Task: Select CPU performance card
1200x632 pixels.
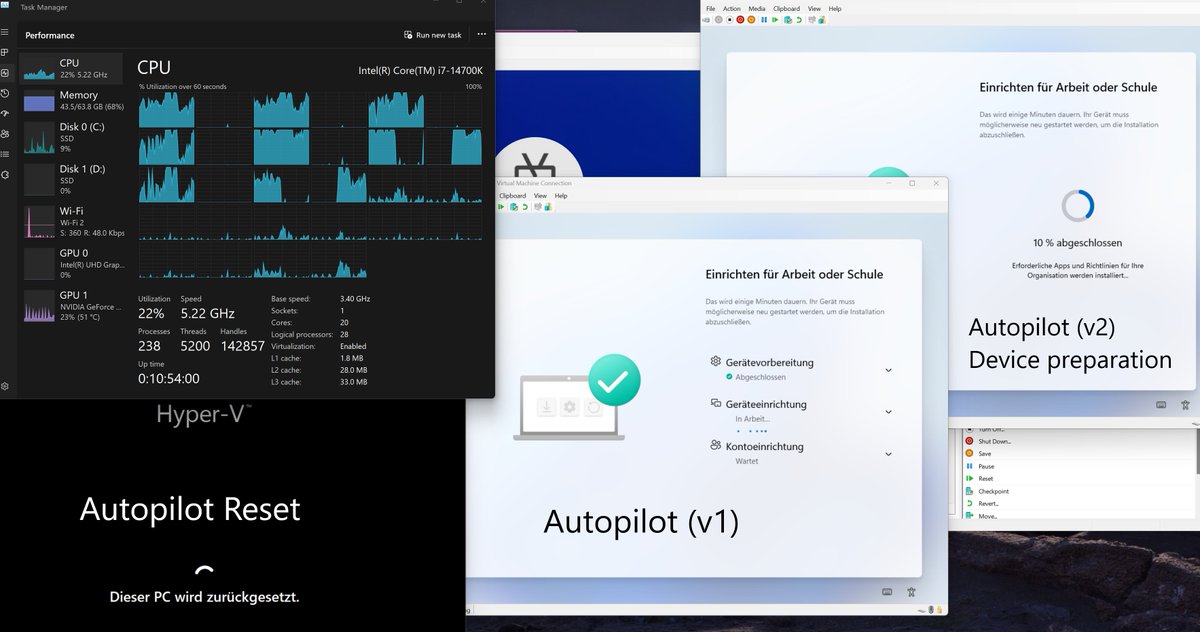Action: 73,69
